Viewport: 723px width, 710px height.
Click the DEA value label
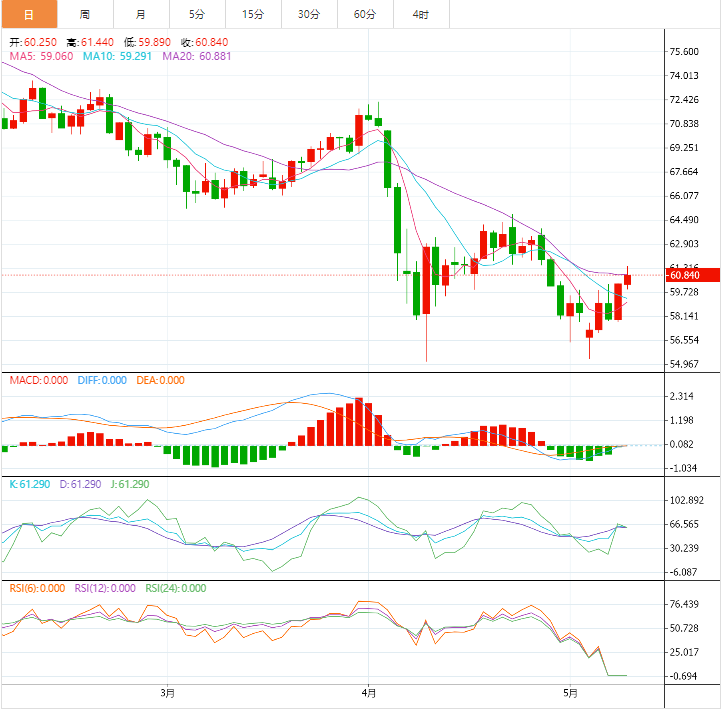pyautogui.click(x=160, y=380)
